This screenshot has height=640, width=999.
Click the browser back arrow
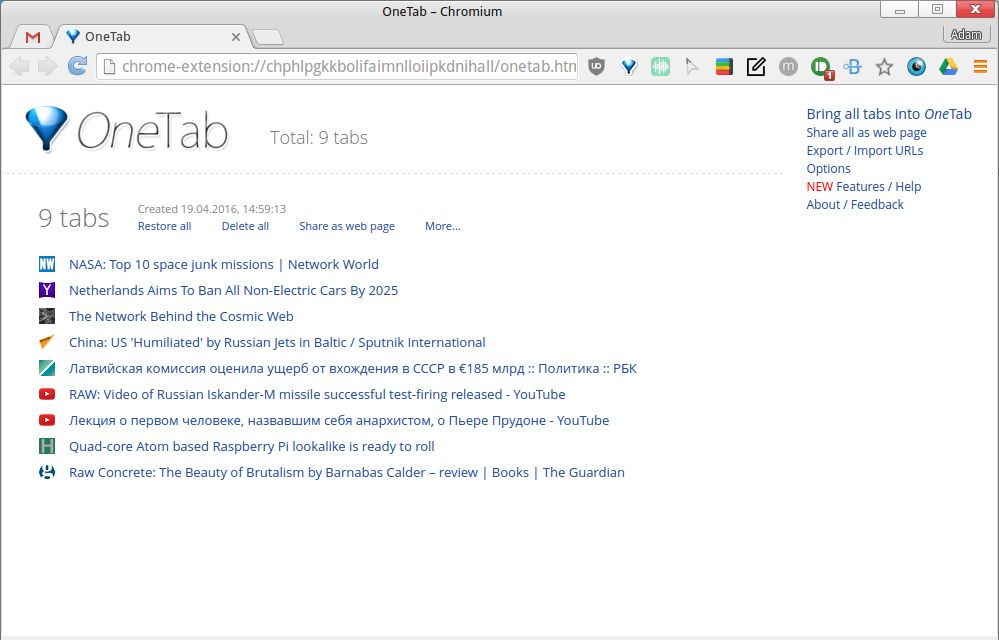(x=19, y=66)
